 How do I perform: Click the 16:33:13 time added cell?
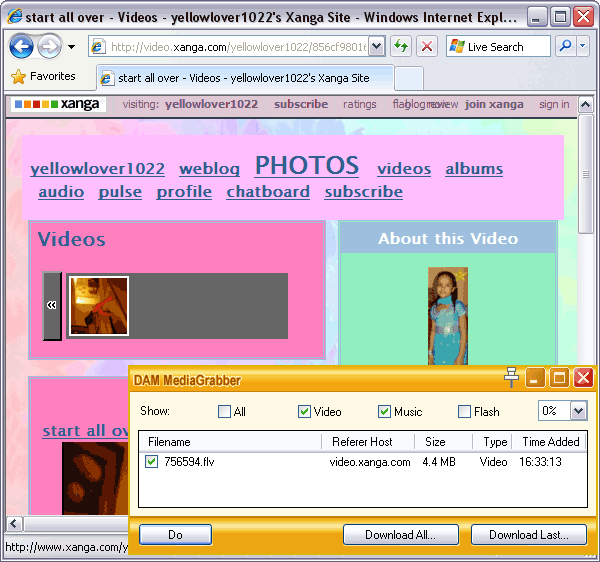(540, 462)
